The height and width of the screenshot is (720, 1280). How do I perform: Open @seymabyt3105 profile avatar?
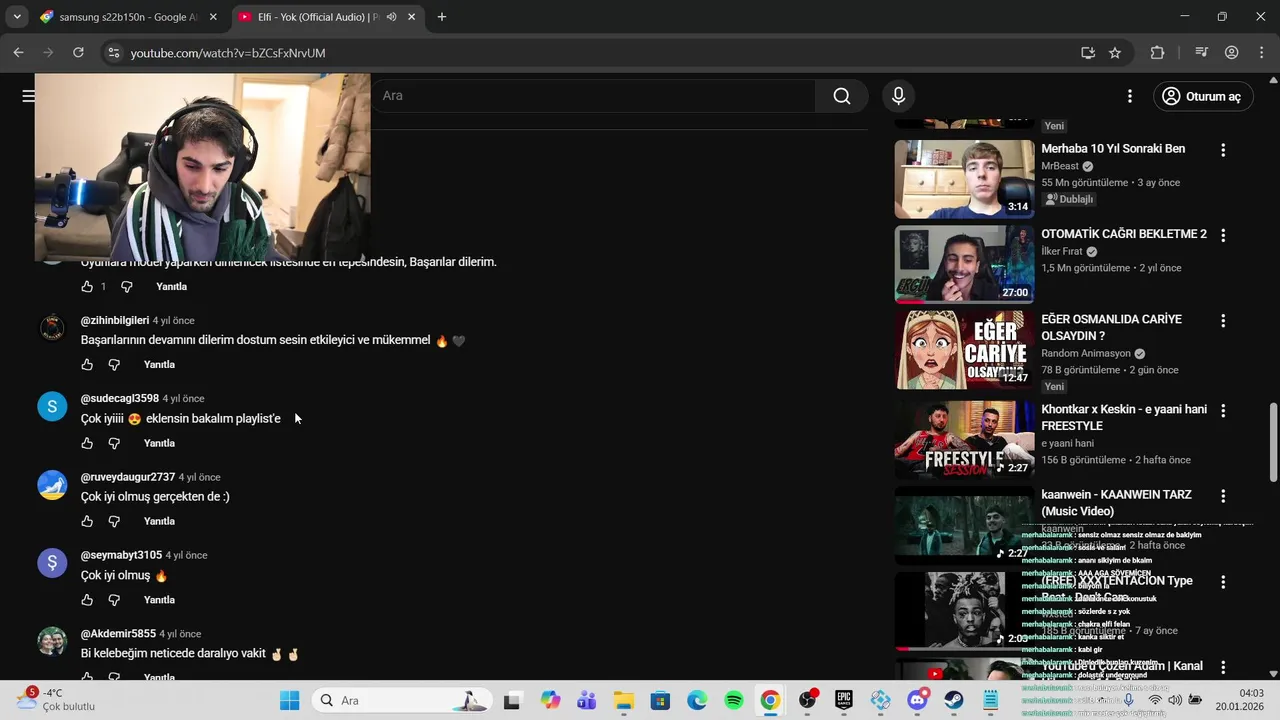[52, 563]
